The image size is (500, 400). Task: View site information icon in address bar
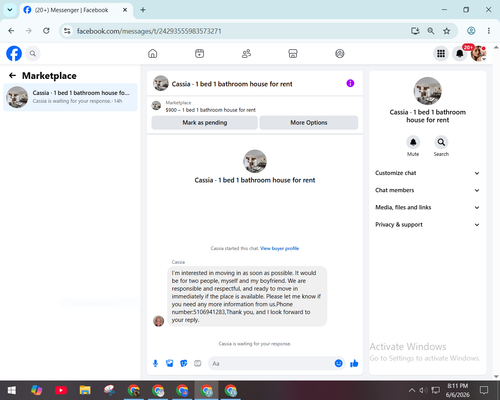[67, 31]
